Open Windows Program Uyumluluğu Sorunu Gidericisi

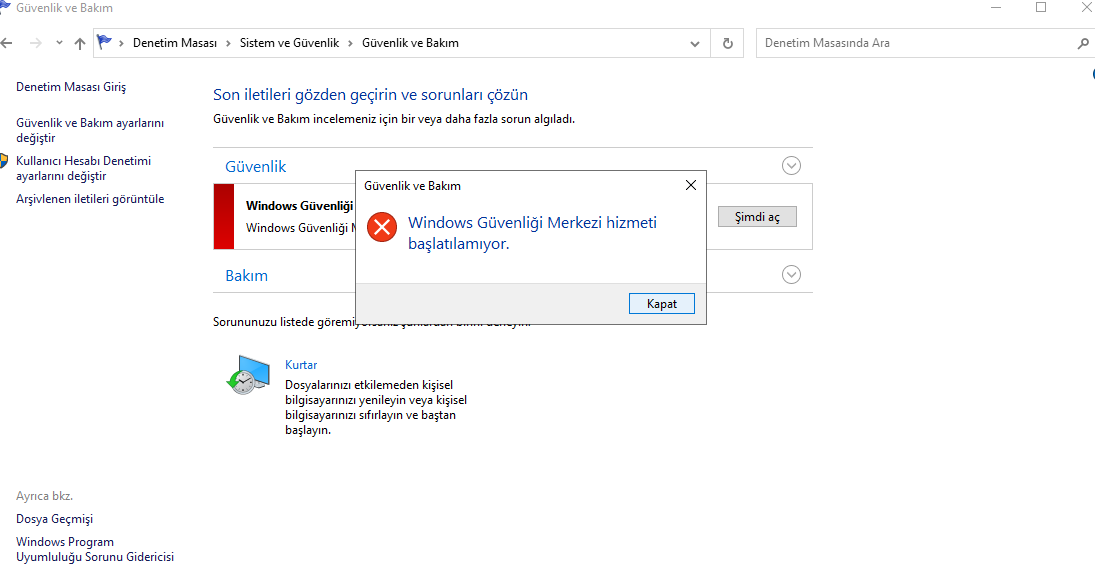click(x=95, y=549)
